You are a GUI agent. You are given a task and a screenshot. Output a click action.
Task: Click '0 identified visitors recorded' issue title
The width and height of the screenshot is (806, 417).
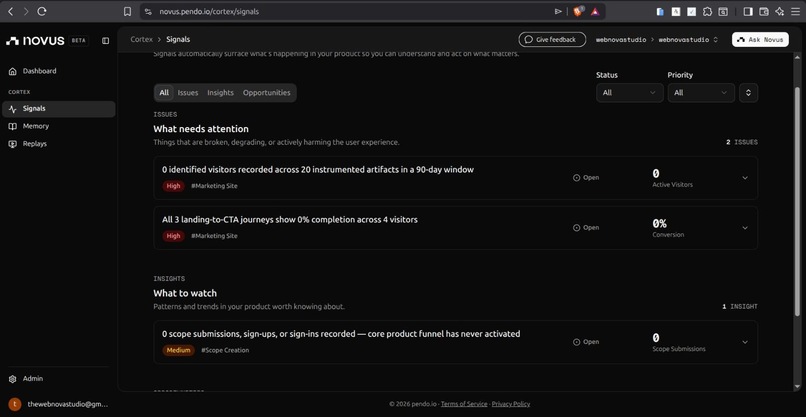coord(318,170)
